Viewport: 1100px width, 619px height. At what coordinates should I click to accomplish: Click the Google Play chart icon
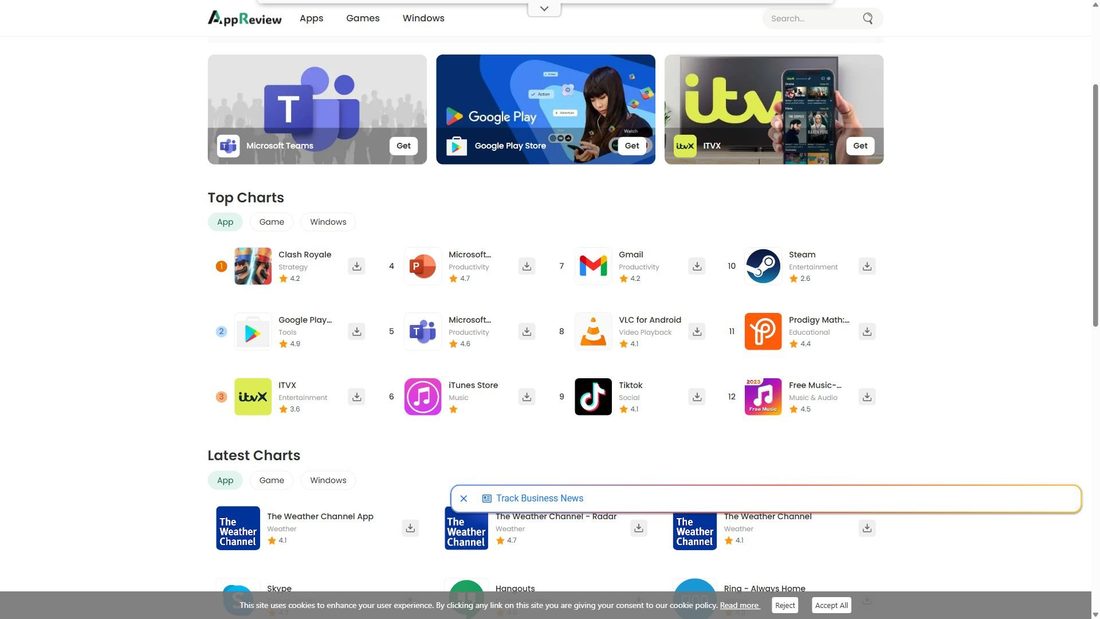[x=253, y=331]
